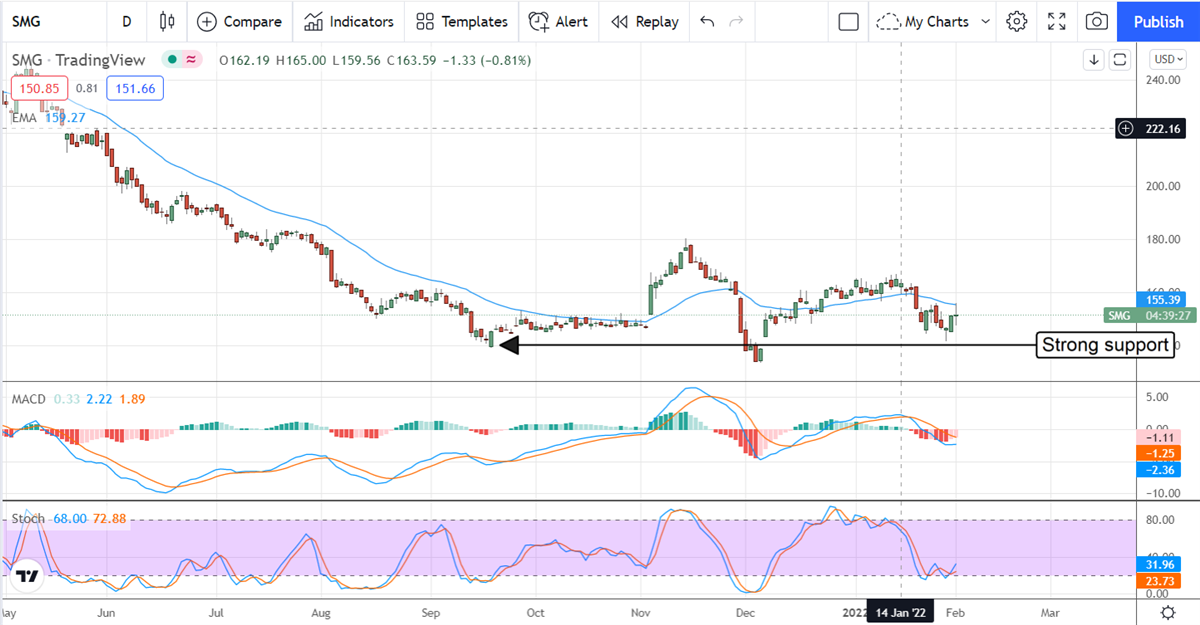Open the Templates menu
The image size is (1200, 625).
pos(462,21)
